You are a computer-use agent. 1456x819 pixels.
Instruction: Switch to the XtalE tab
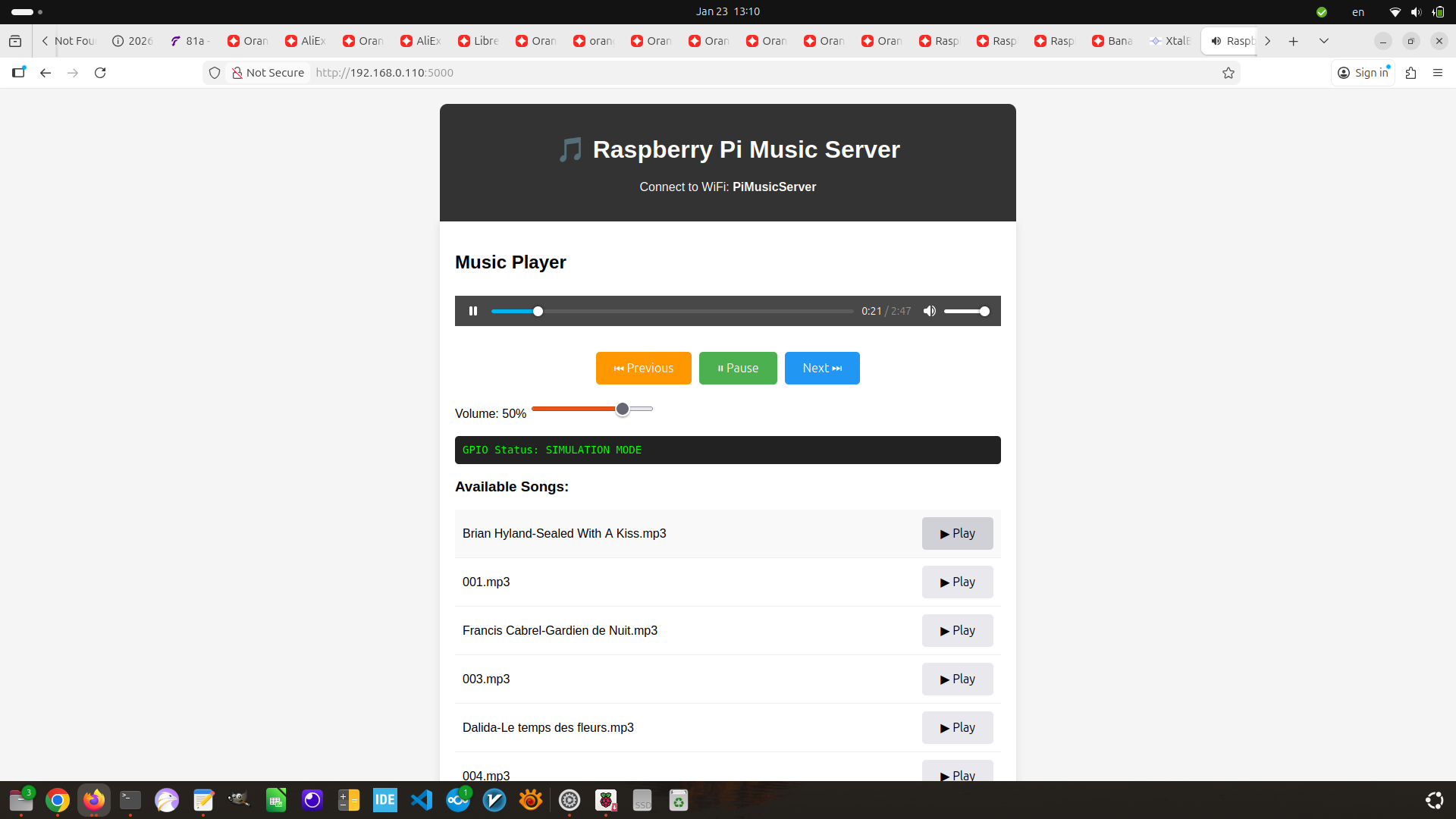click(1170, 41)
